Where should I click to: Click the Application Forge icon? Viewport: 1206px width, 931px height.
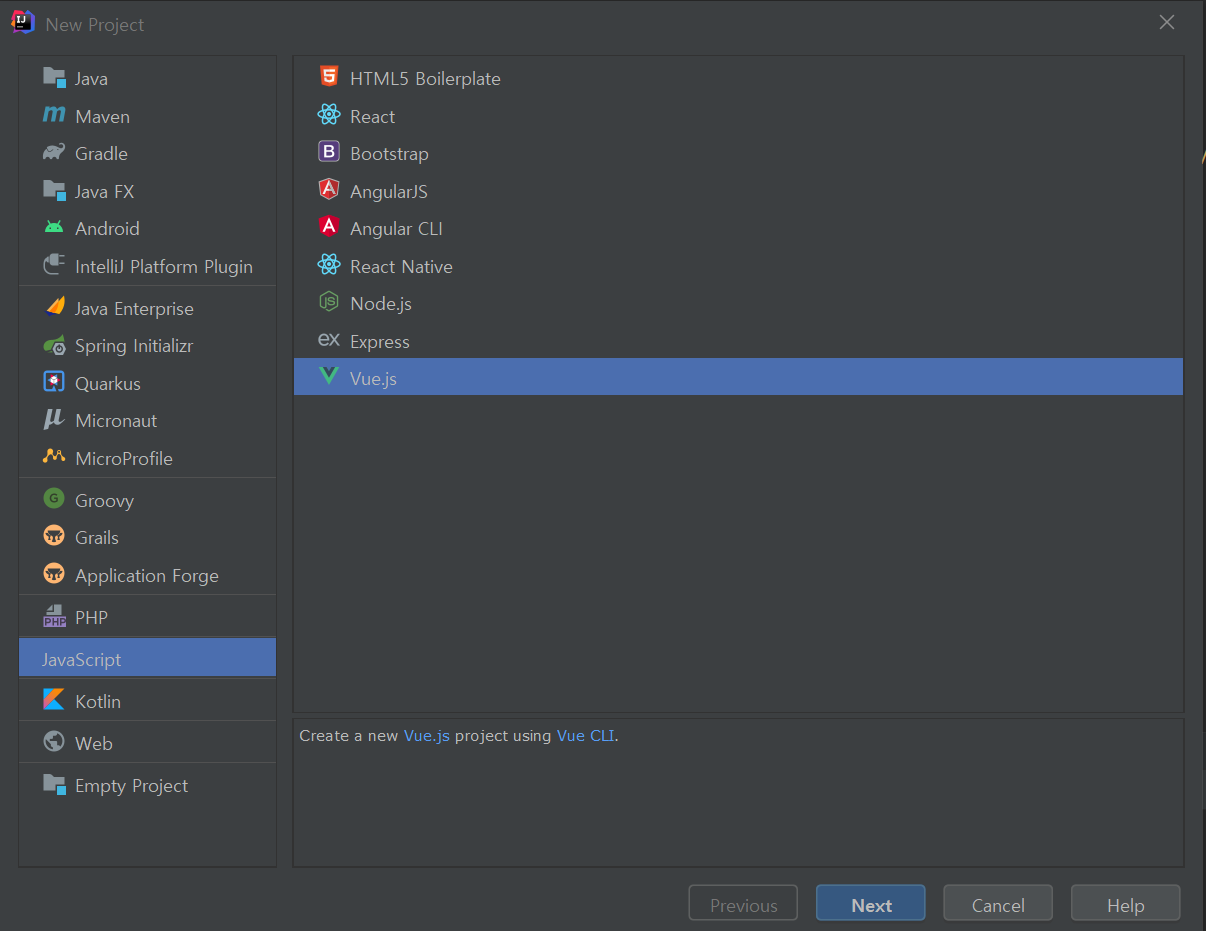(x=54, y=575)
